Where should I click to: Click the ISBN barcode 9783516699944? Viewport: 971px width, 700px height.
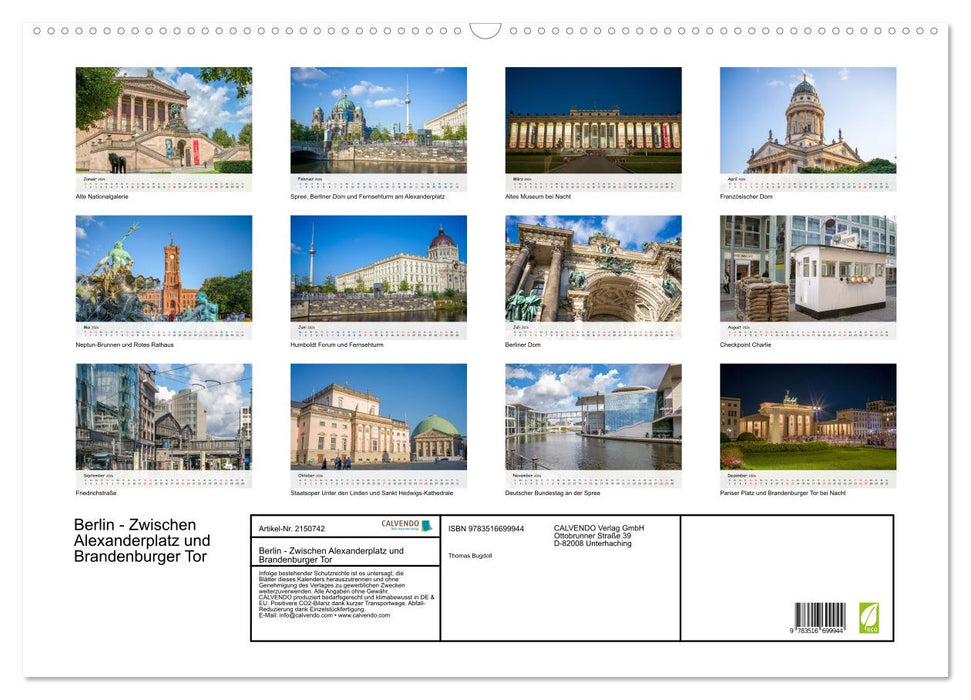pyautogui.click(x=818, y=612)
